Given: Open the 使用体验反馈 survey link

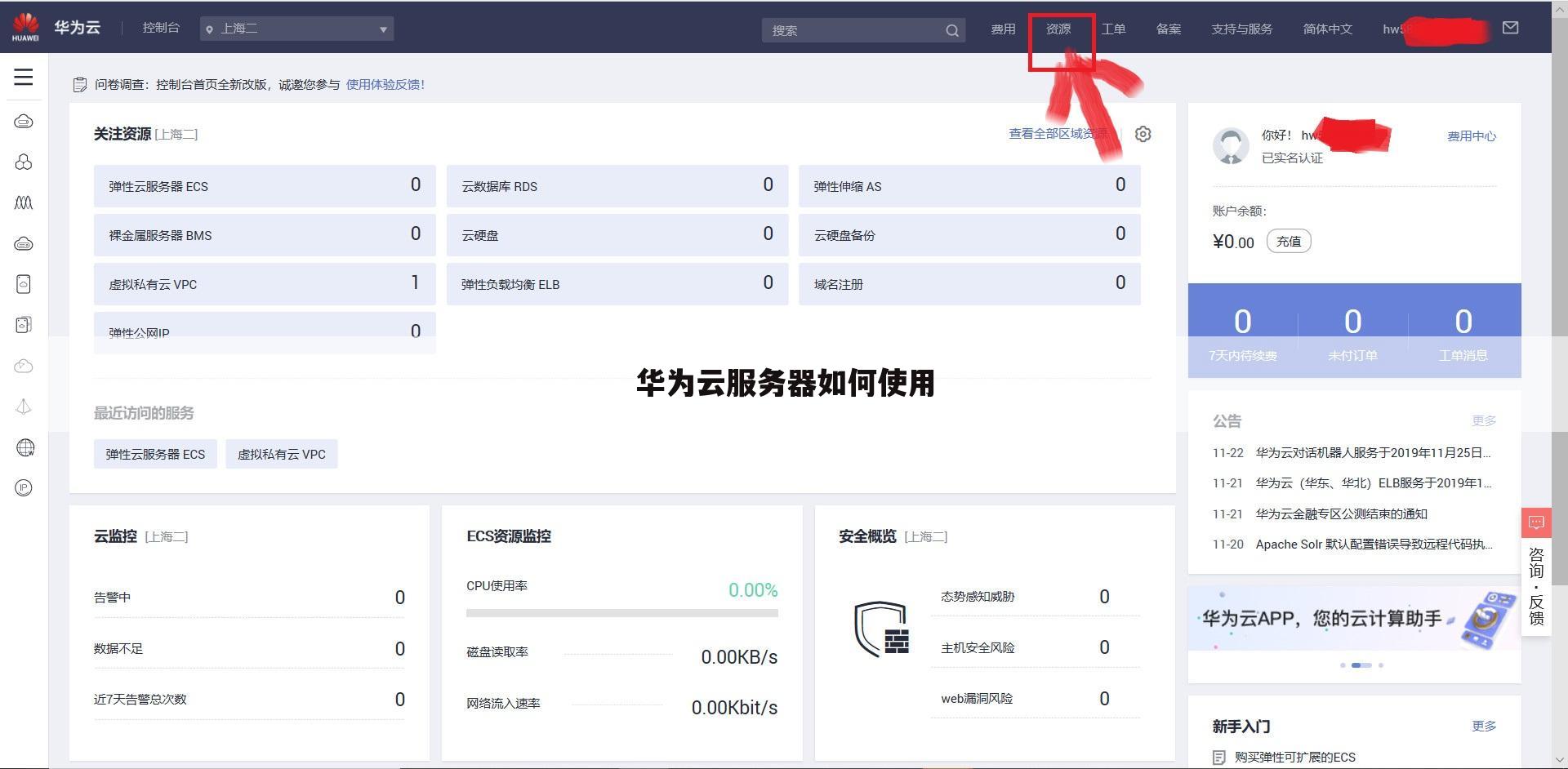Looking at the screenshot, I should (385, 84).
